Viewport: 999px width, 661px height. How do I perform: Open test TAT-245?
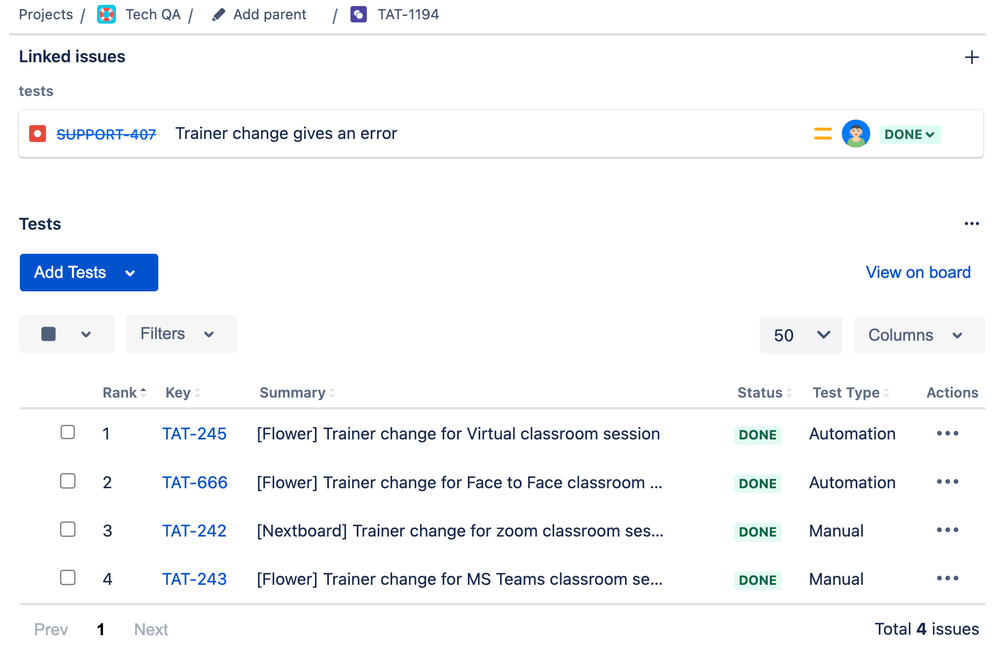(194, 433)
